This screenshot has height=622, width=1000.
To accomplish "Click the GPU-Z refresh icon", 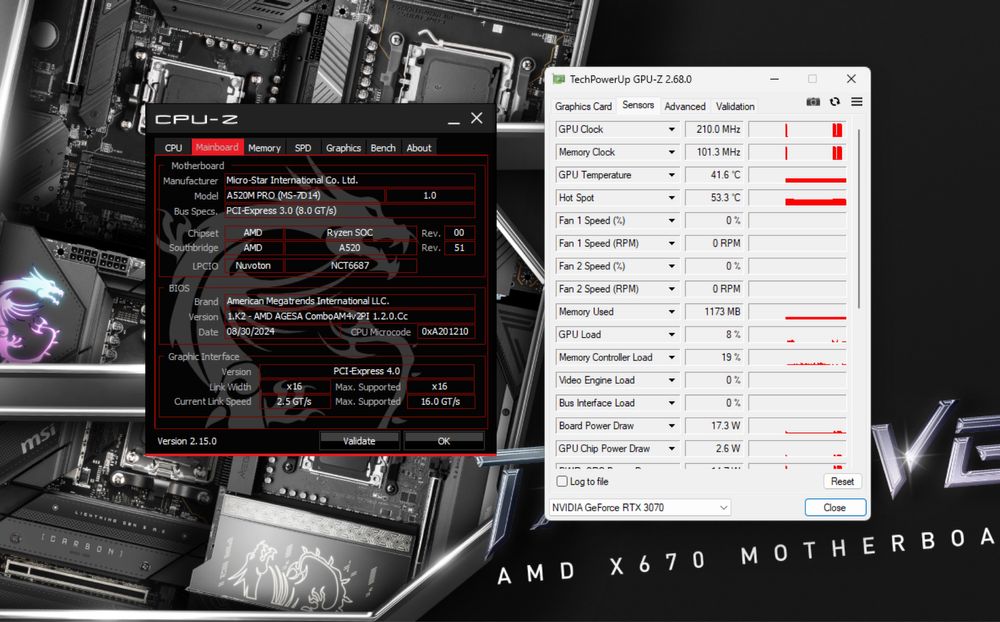I will coord(835,102).
